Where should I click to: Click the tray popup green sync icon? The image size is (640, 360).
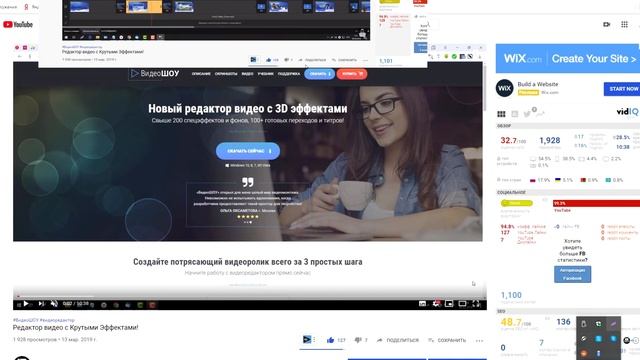(598, 324)
